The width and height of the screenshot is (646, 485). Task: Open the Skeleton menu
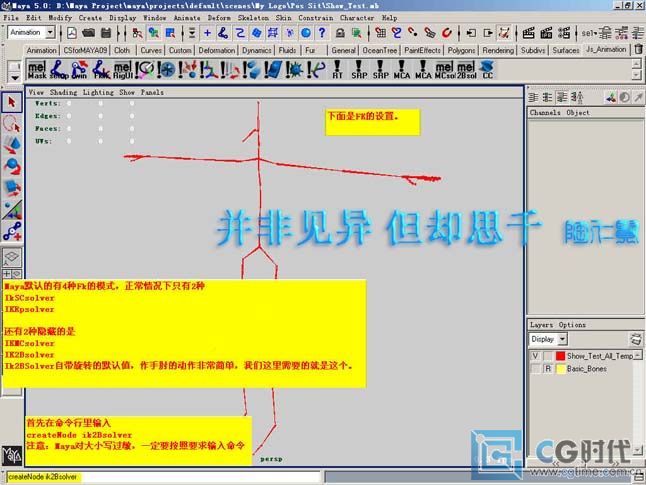click(x=253, y=18)
